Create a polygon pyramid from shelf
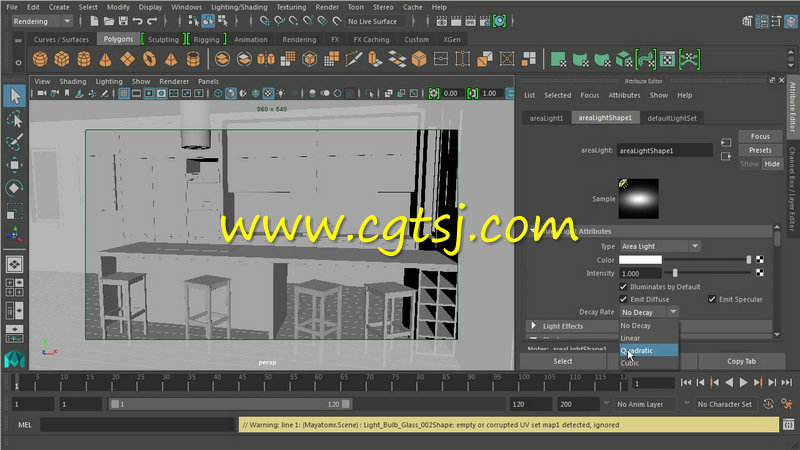Viewport: 800px width, 450px height. (x=171, y=59)
